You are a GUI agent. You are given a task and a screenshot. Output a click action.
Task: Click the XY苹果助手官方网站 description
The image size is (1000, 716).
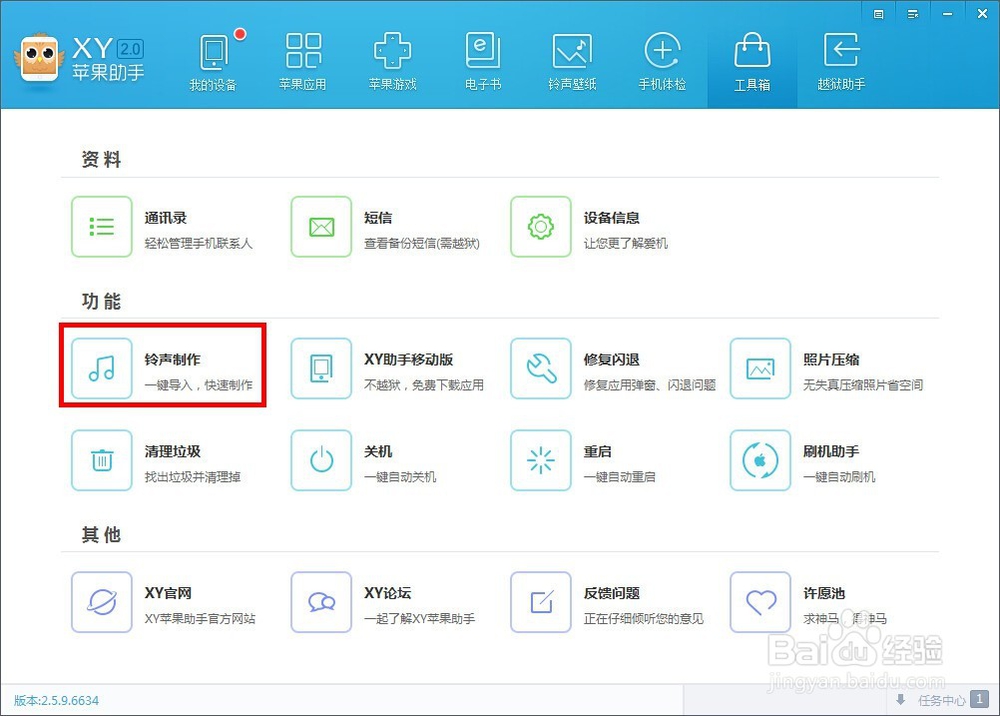200,618
